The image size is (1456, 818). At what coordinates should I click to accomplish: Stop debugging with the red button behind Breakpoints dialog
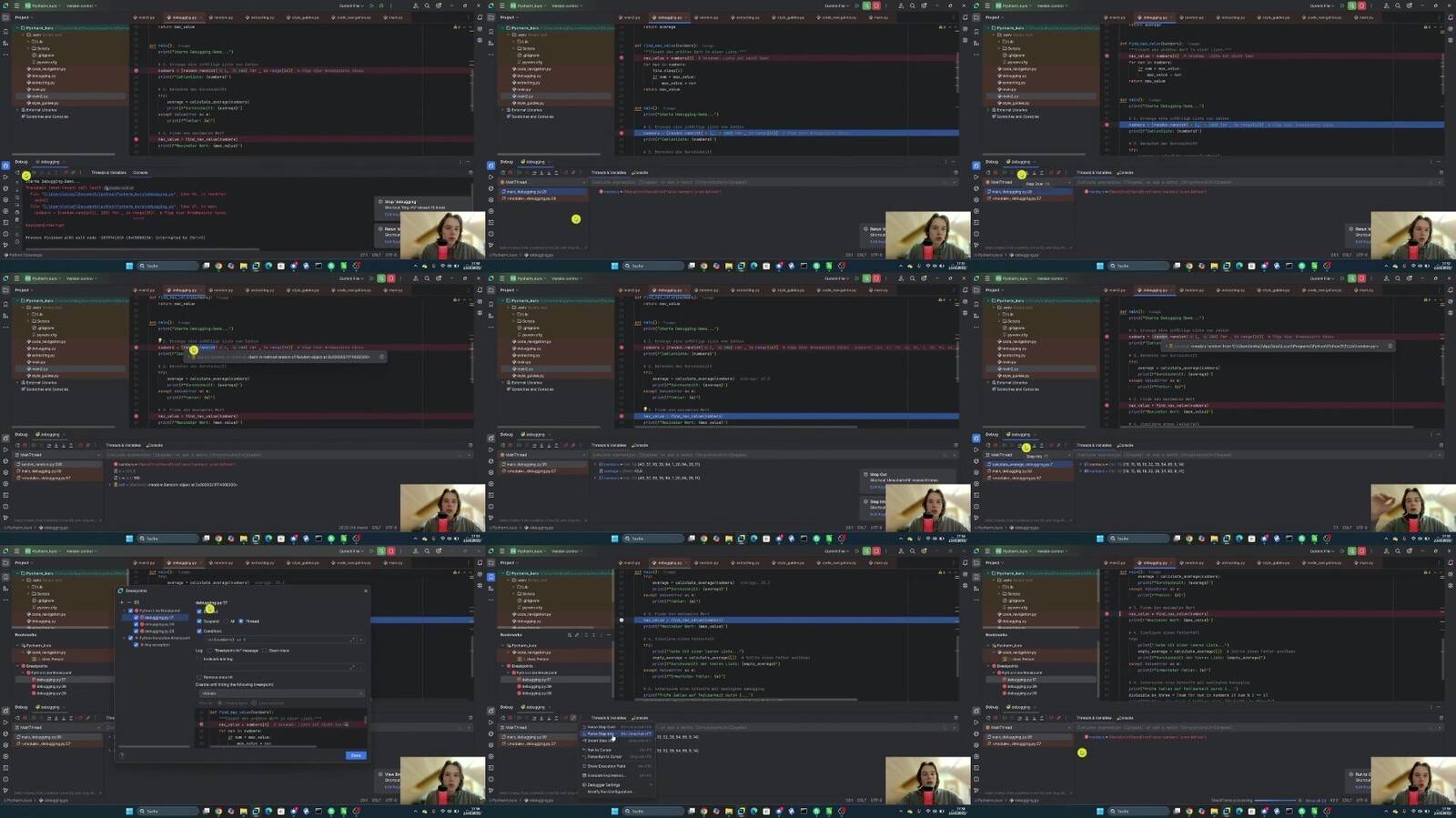pos(391,551)
